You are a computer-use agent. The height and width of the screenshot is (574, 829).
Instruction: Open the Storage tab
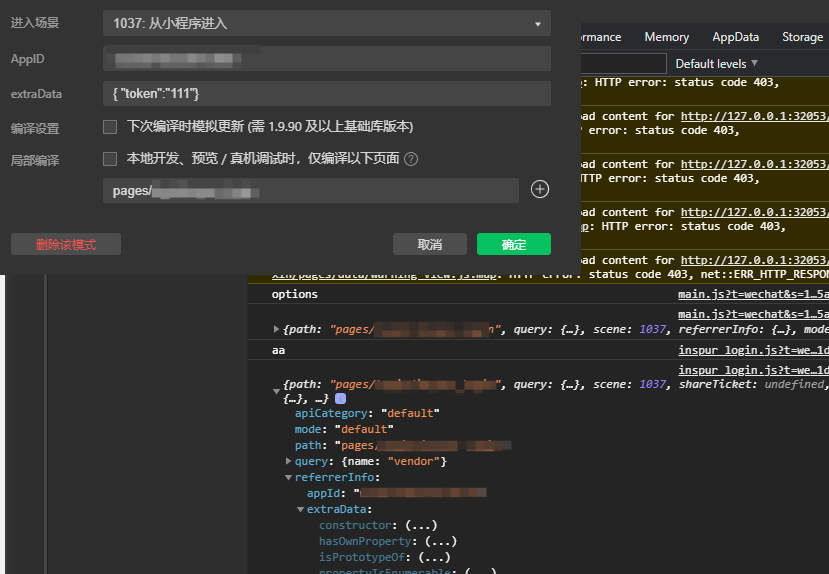click(802, 37)
